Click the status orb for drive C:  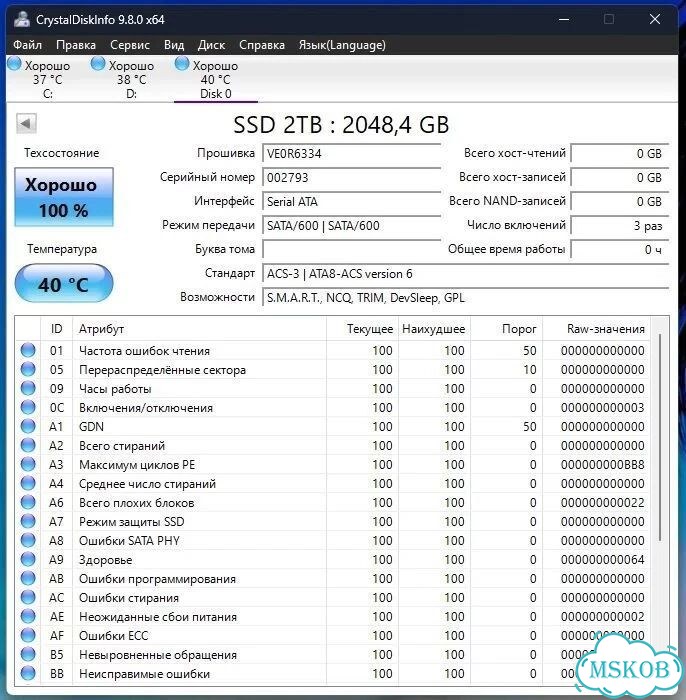click(14, 63)
